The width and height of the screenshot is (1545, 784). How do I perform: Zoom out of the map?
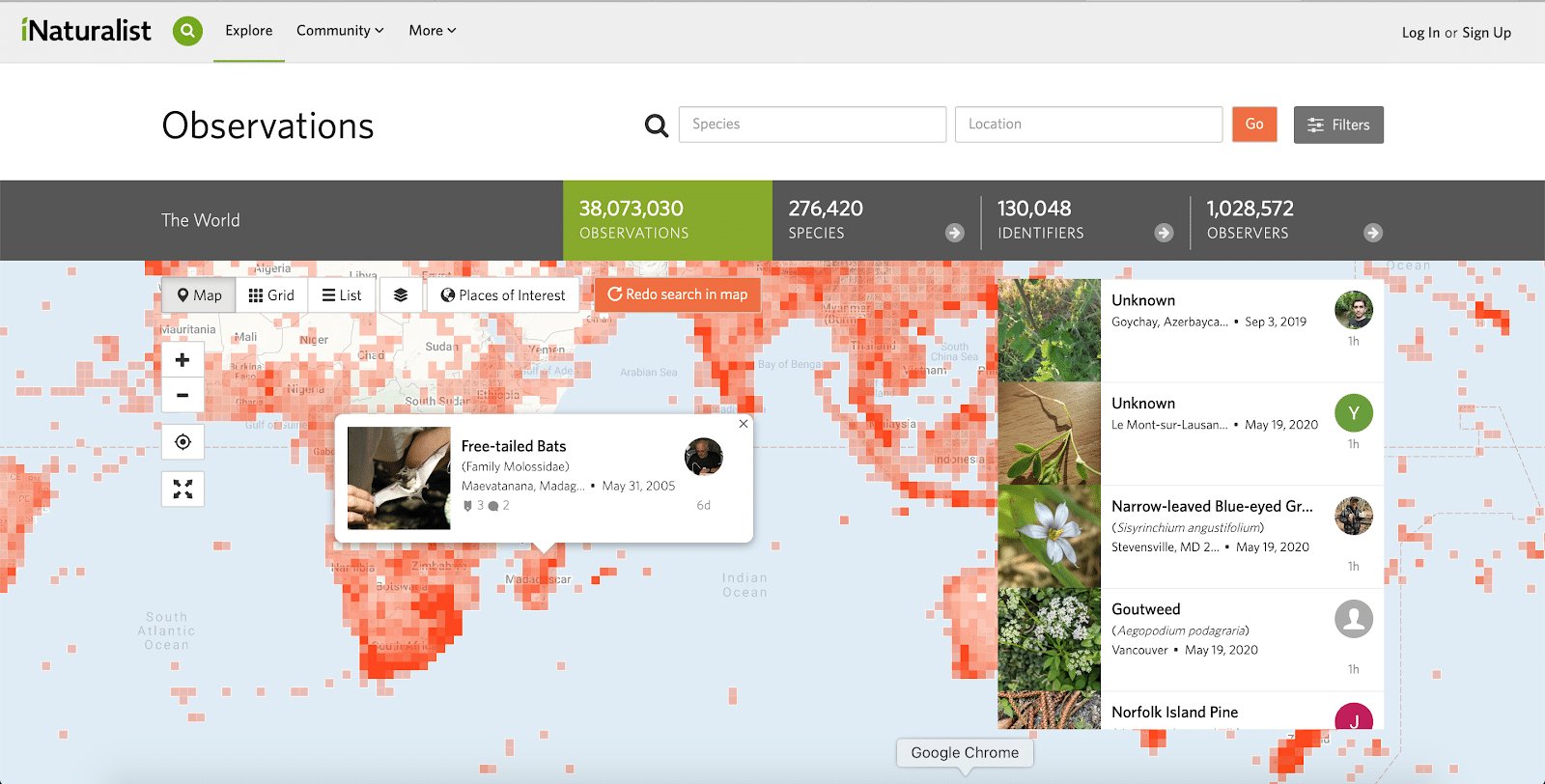(x=183, y=395)
